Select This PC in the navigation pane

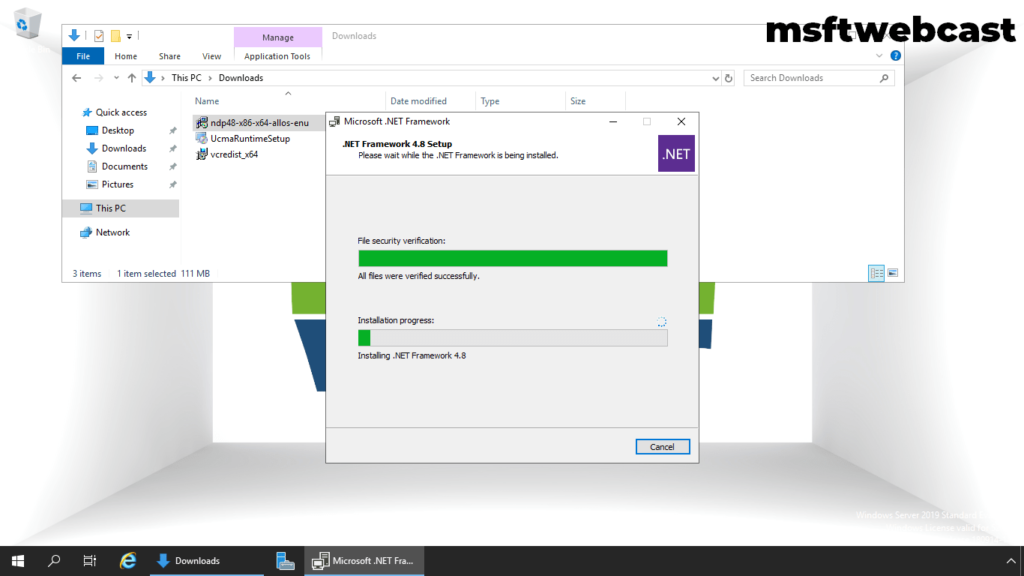point(121,208)
